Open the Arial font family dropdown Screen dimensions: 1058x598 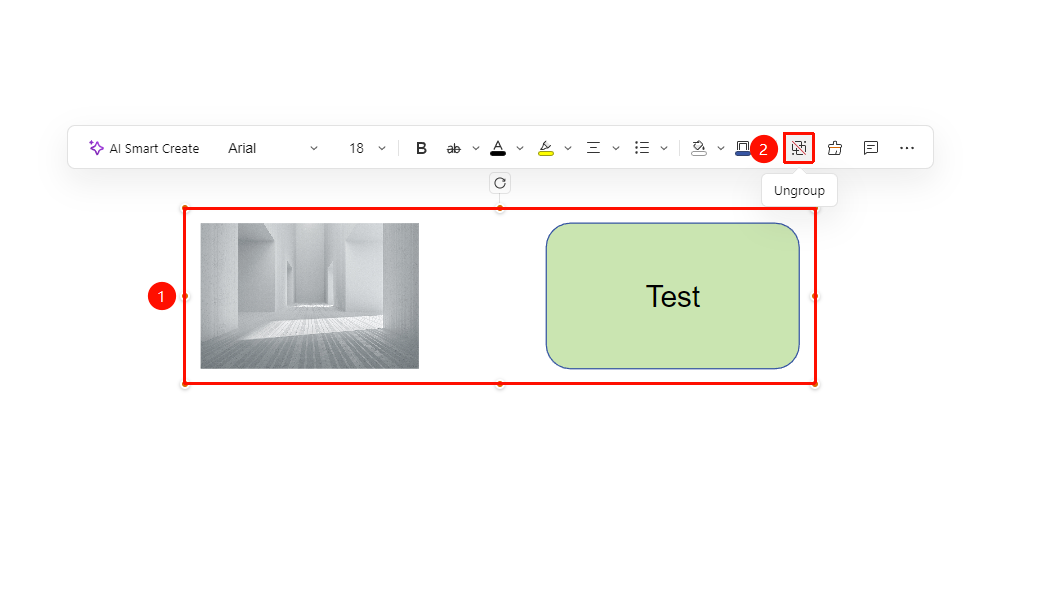coord(273,148)
